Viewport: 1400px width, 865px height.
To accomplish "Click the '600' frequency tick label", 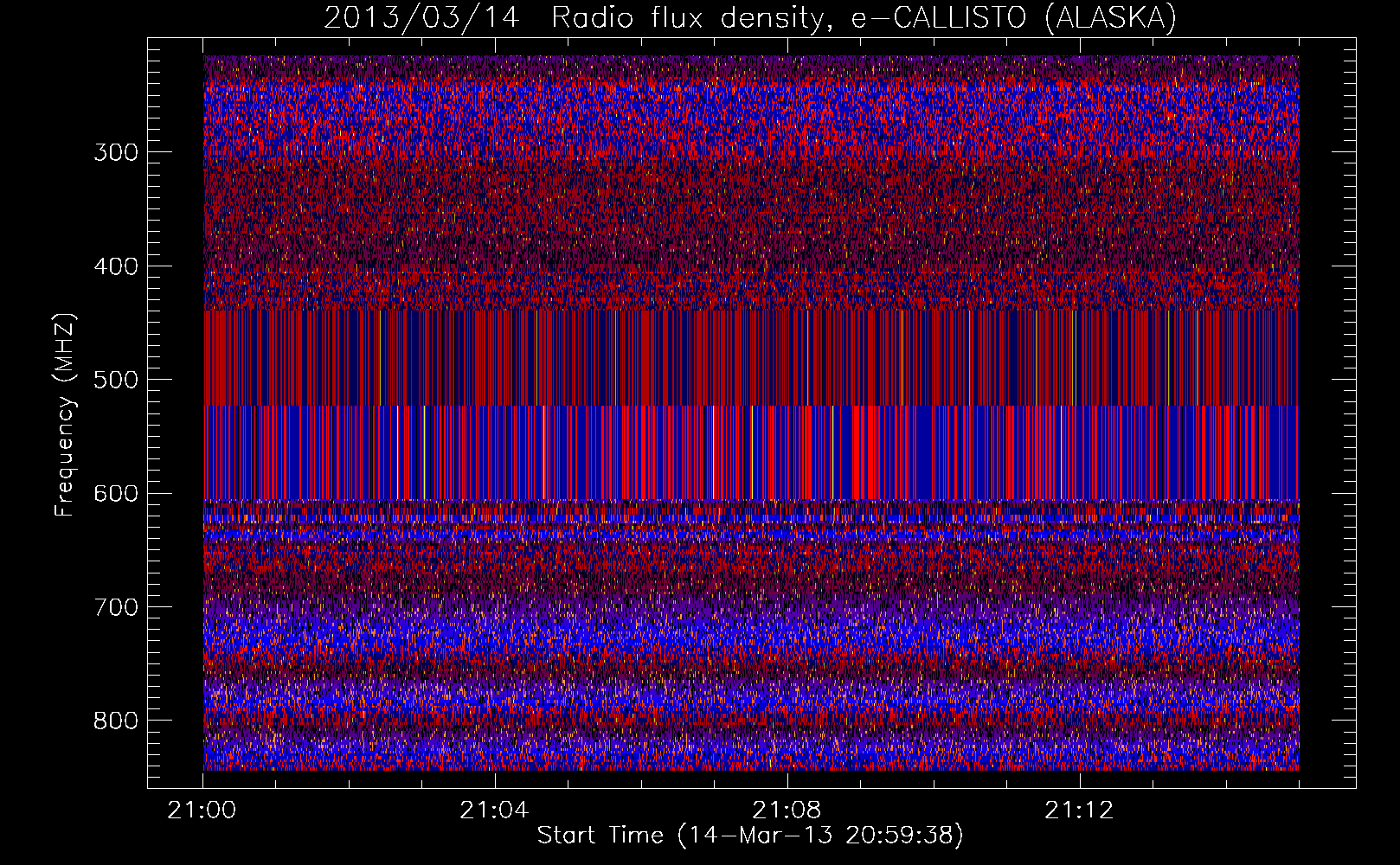I will click(116, 493).
